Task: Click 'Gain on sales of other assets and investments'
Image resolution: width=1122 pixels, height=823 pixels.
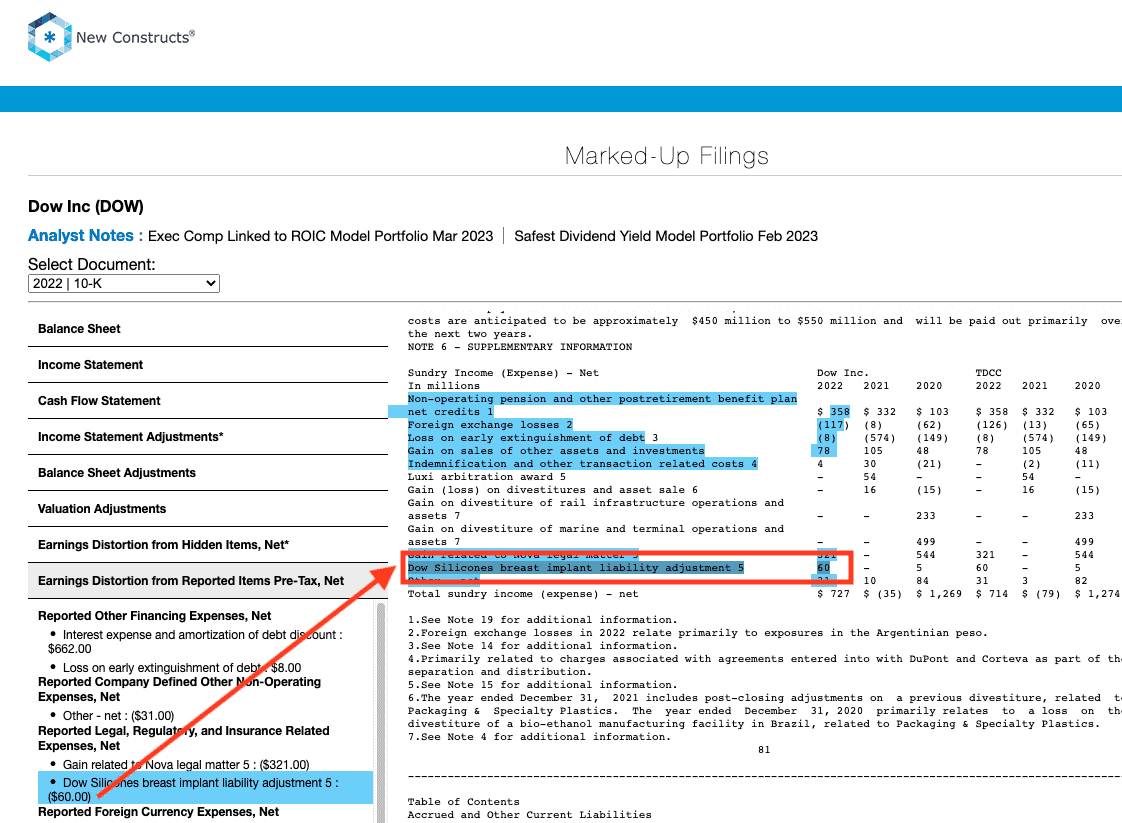Action: pyautogui.click(x=556, y=451)
